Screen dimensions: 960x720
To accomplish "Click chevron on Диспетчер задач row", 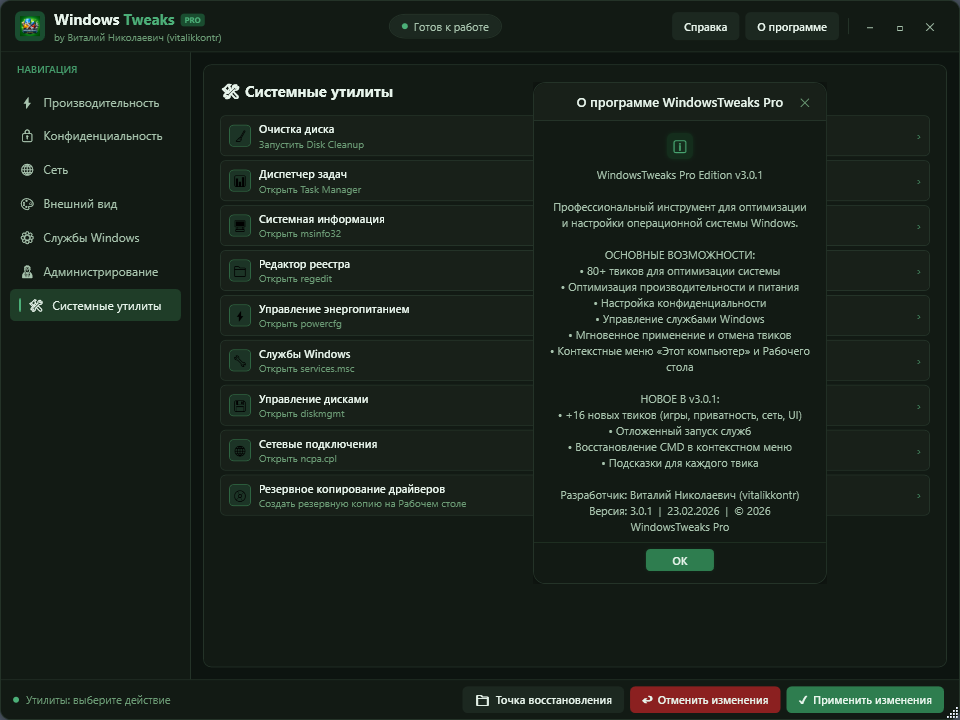I will tap(918, 182).
